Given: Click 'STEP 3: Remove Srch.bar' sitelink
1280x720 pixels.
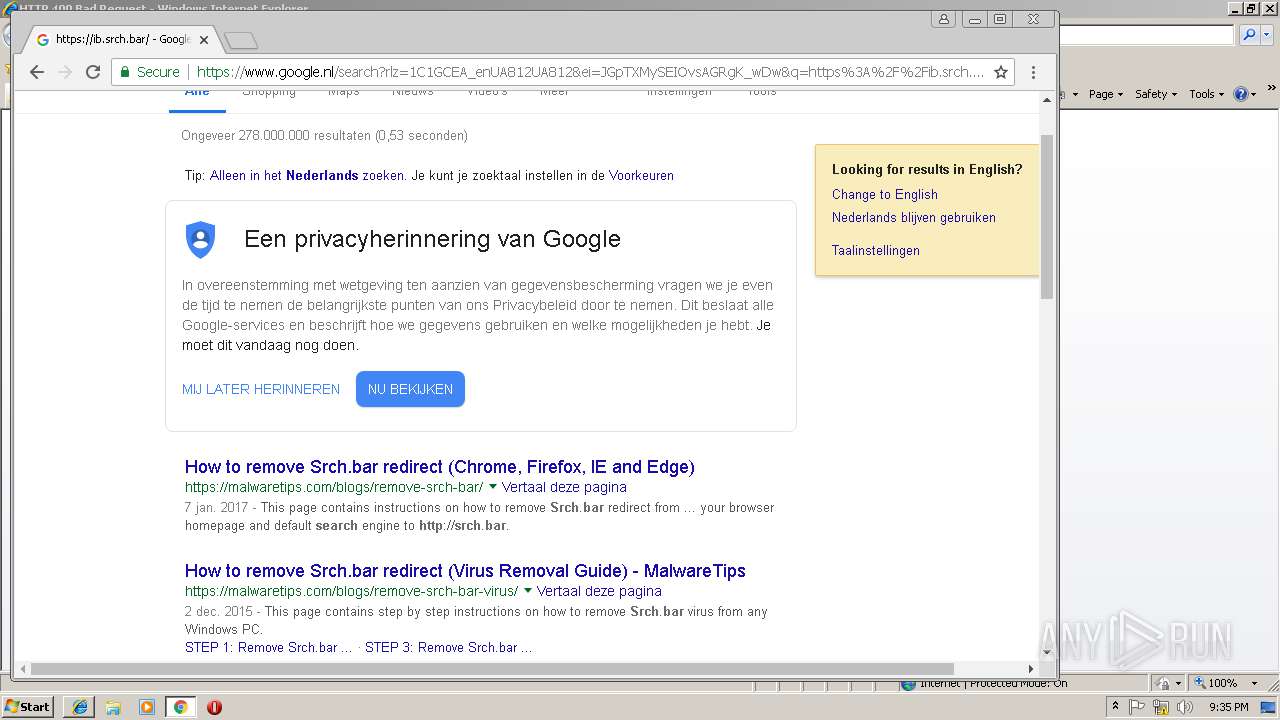Looking at the screenshot, I should click(x=448, y=647).
